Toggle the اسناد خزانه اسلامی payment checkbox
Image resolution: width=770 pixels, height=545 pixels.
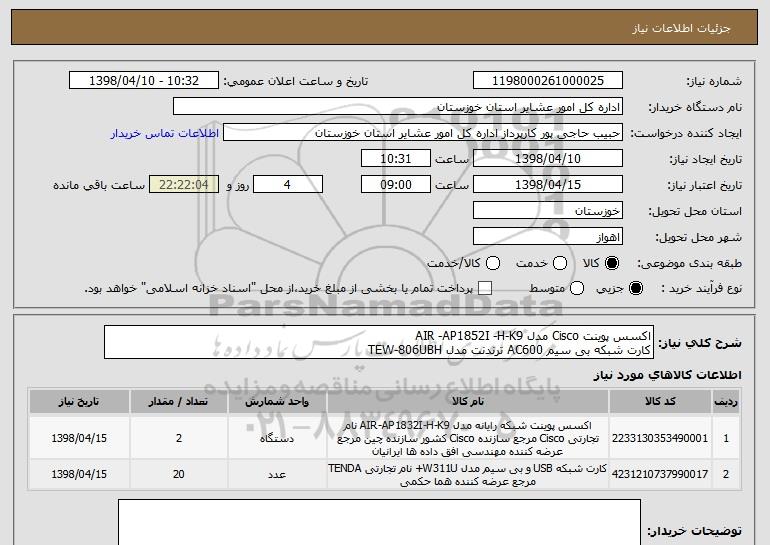[x=485, y=289]
